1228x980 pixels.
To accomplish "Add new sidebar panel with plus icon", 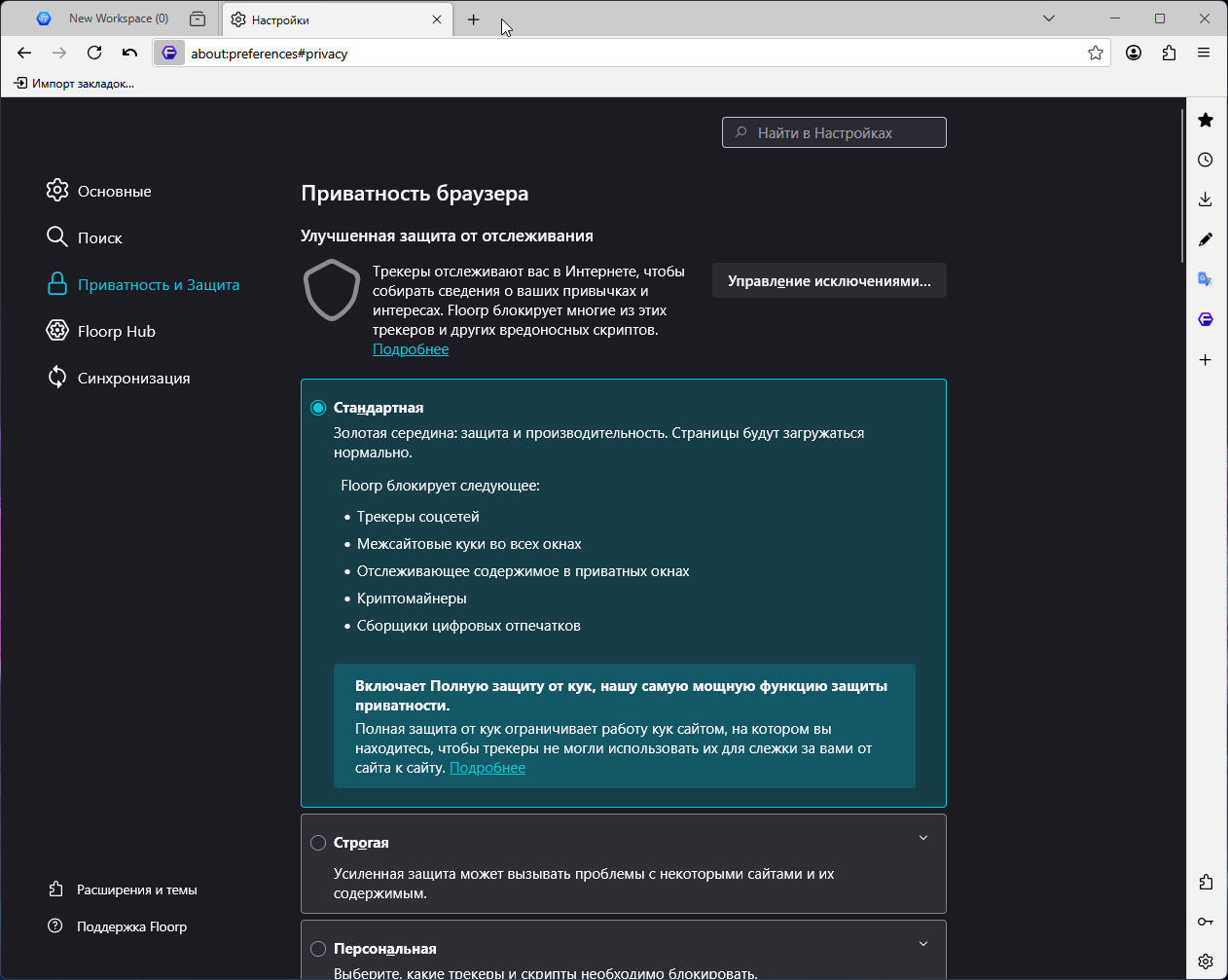I will point(1206,360).
